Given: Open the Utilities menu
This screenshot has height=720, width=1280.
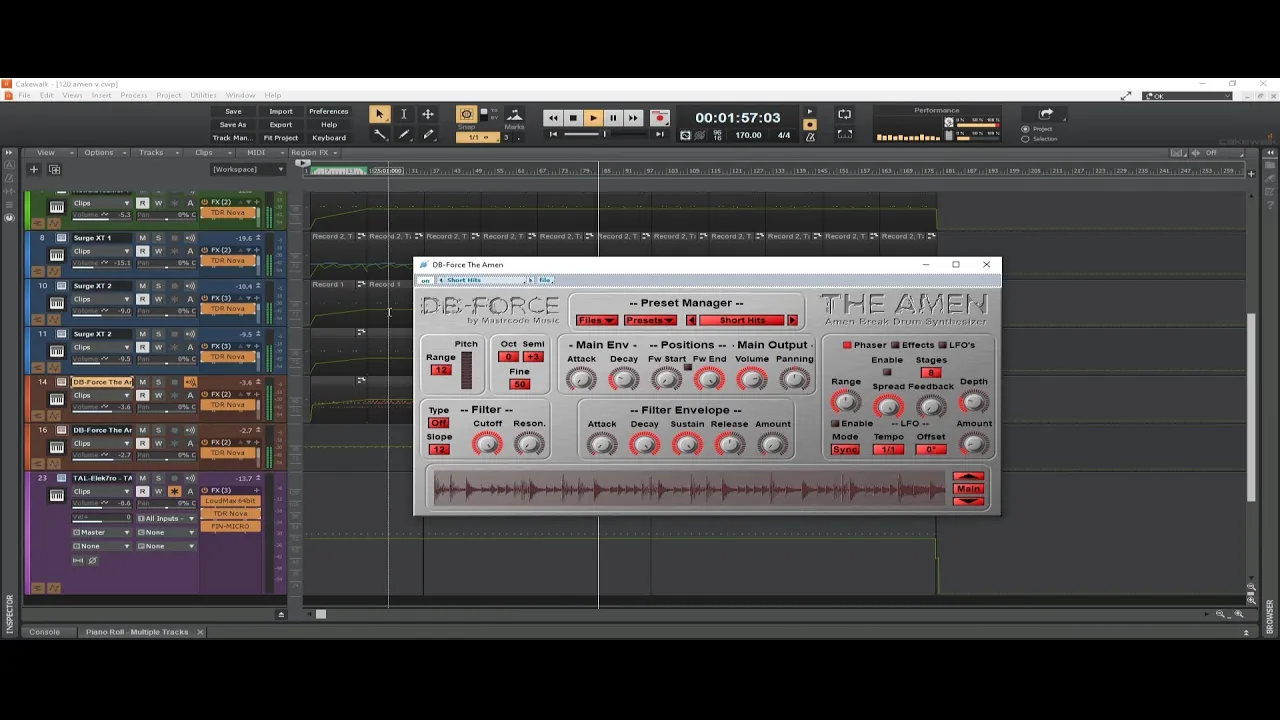Looking at the screenshot, I should (x=203, y=95).
